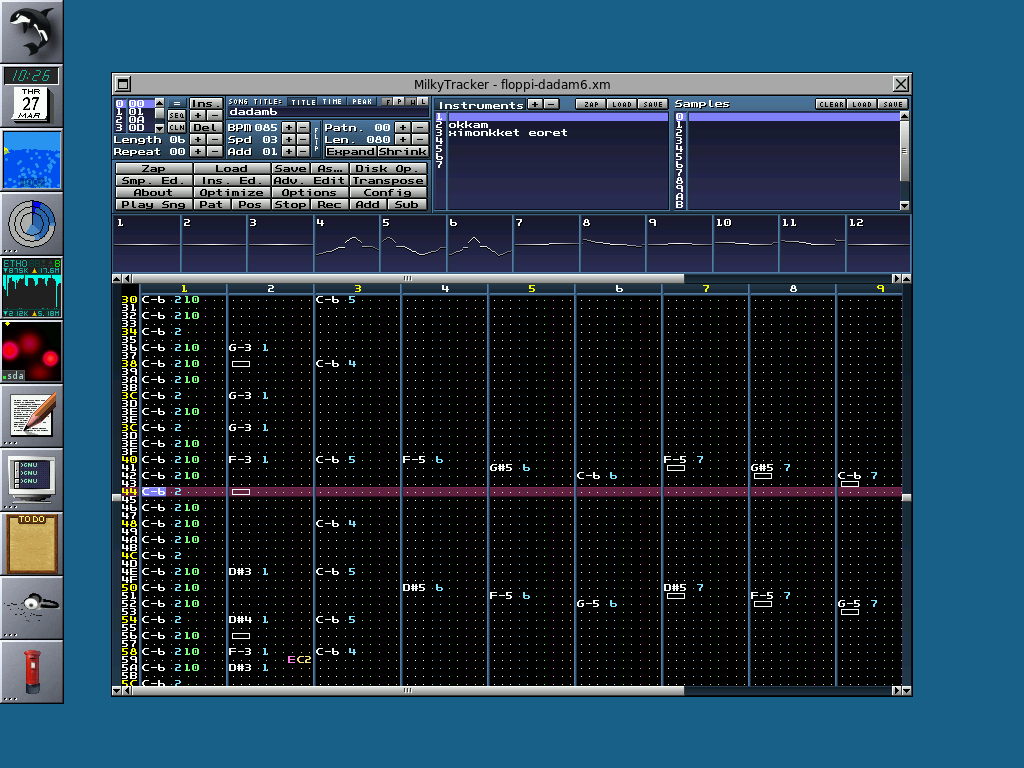Switch display to TIME mode
Image resolution: width=1024 pixels, height=768 pixels.
pyautogui.click(x=332, y=102)
